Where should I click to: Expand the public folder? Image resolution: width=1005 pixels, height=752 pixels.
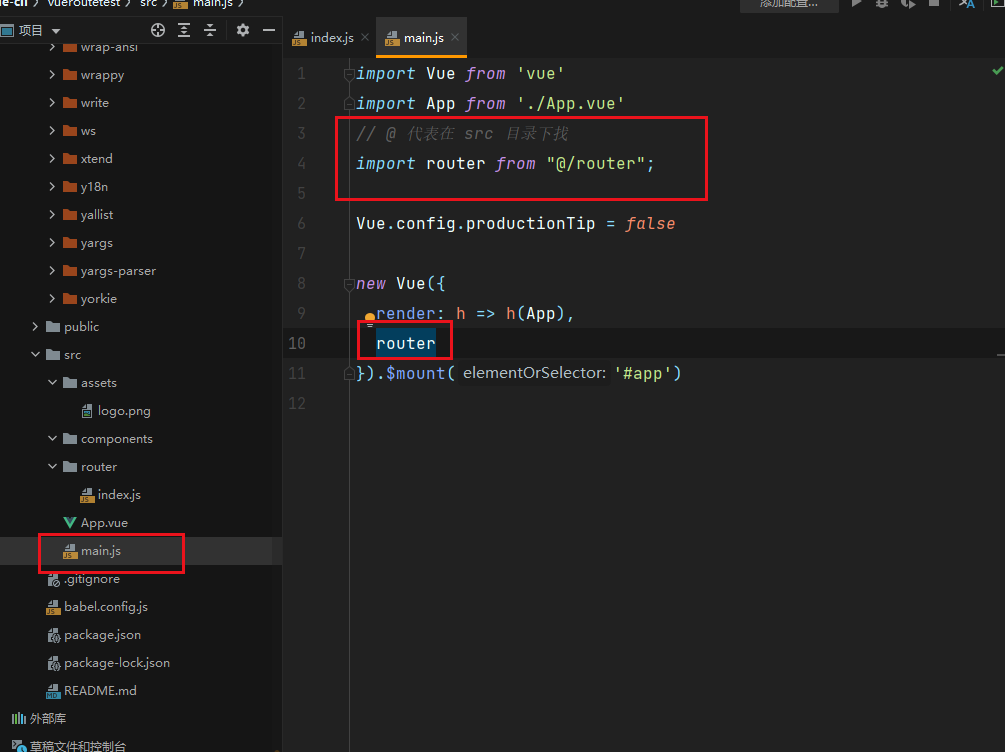36,326
